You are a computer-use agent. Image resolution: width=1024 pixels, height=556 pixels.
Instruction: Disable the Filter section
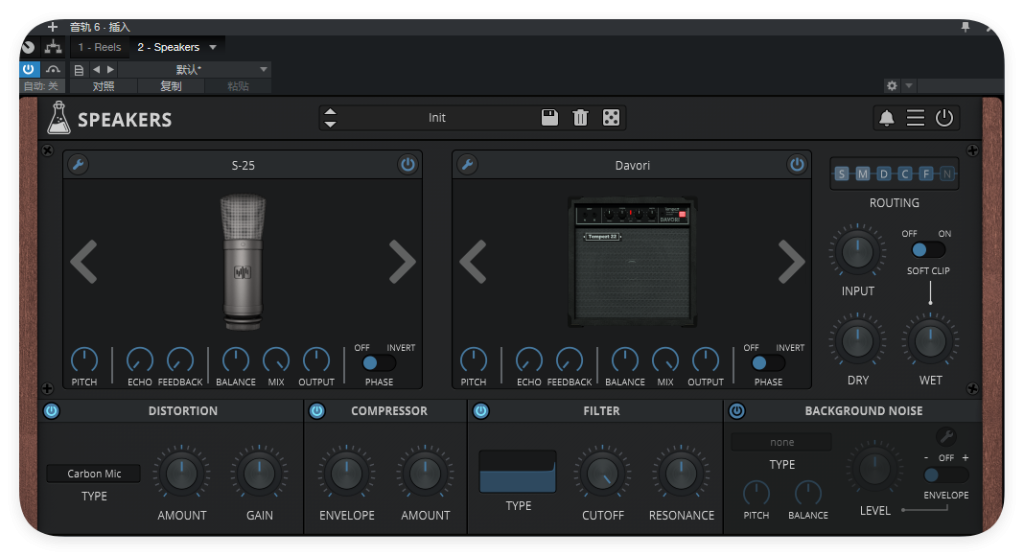(481, 411)
